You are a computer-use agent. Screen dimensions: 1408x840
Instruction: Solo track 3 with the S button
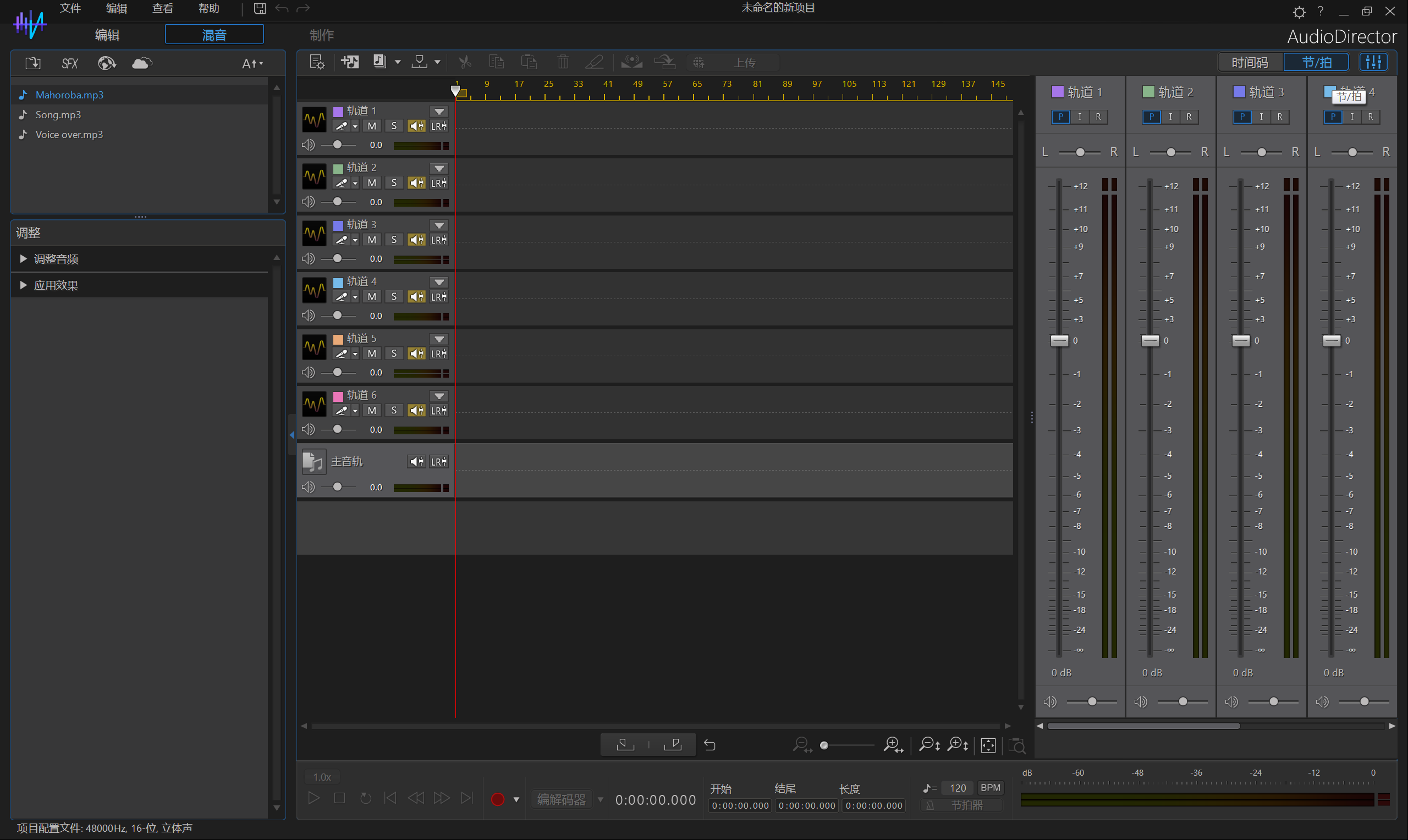(394, 240)
